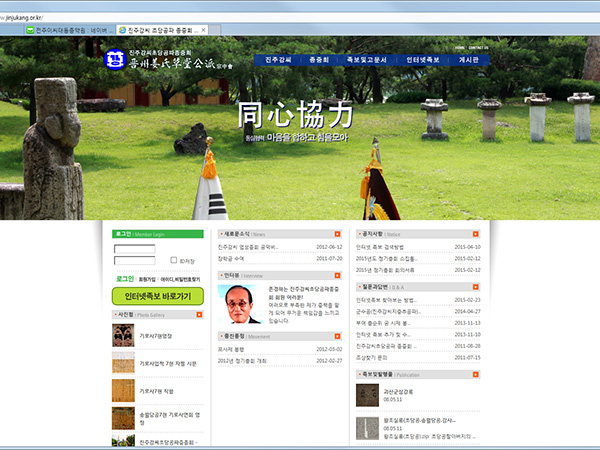Open the News section more icon
Screen dimensions: 600x450
point(337,234)
